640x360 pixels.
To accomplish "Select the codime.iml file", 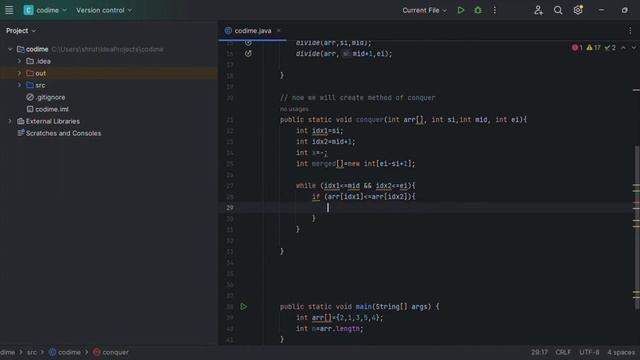I will [47, 109].
